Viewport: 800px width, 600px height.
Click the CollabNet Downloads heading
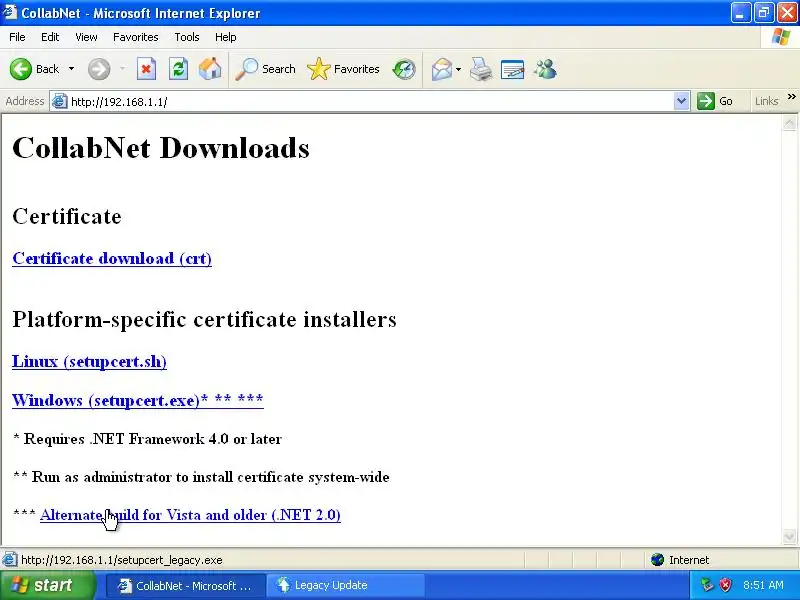click(x=161, y=148)
